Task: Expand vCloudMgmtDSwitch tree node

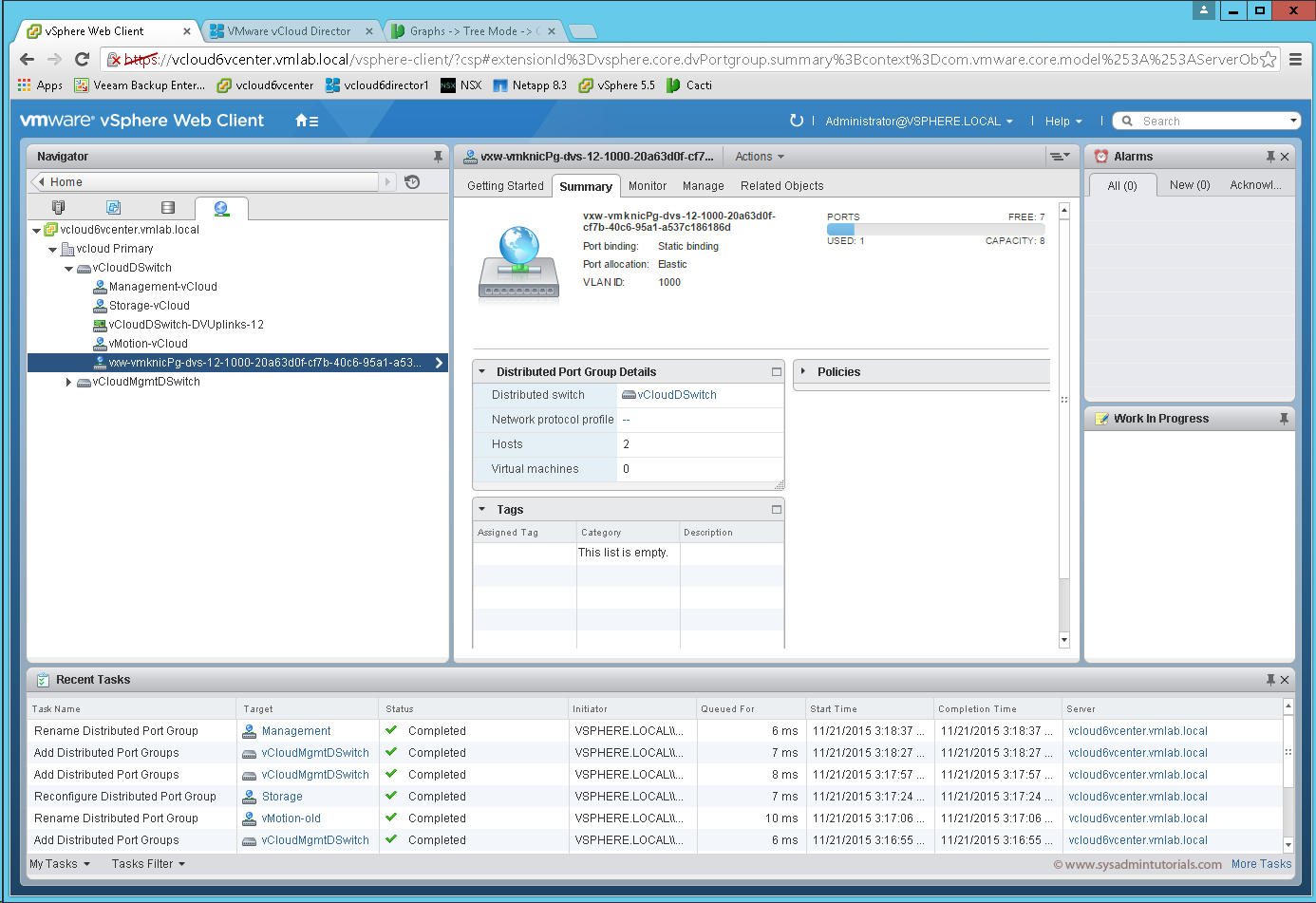Action: 68,382
